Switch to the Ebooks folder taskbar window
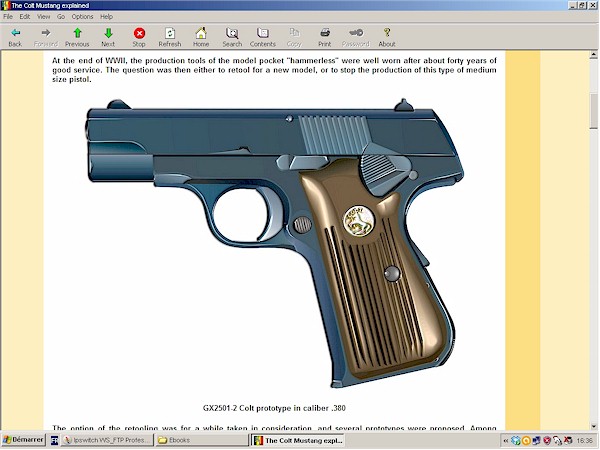 point(202,440)
